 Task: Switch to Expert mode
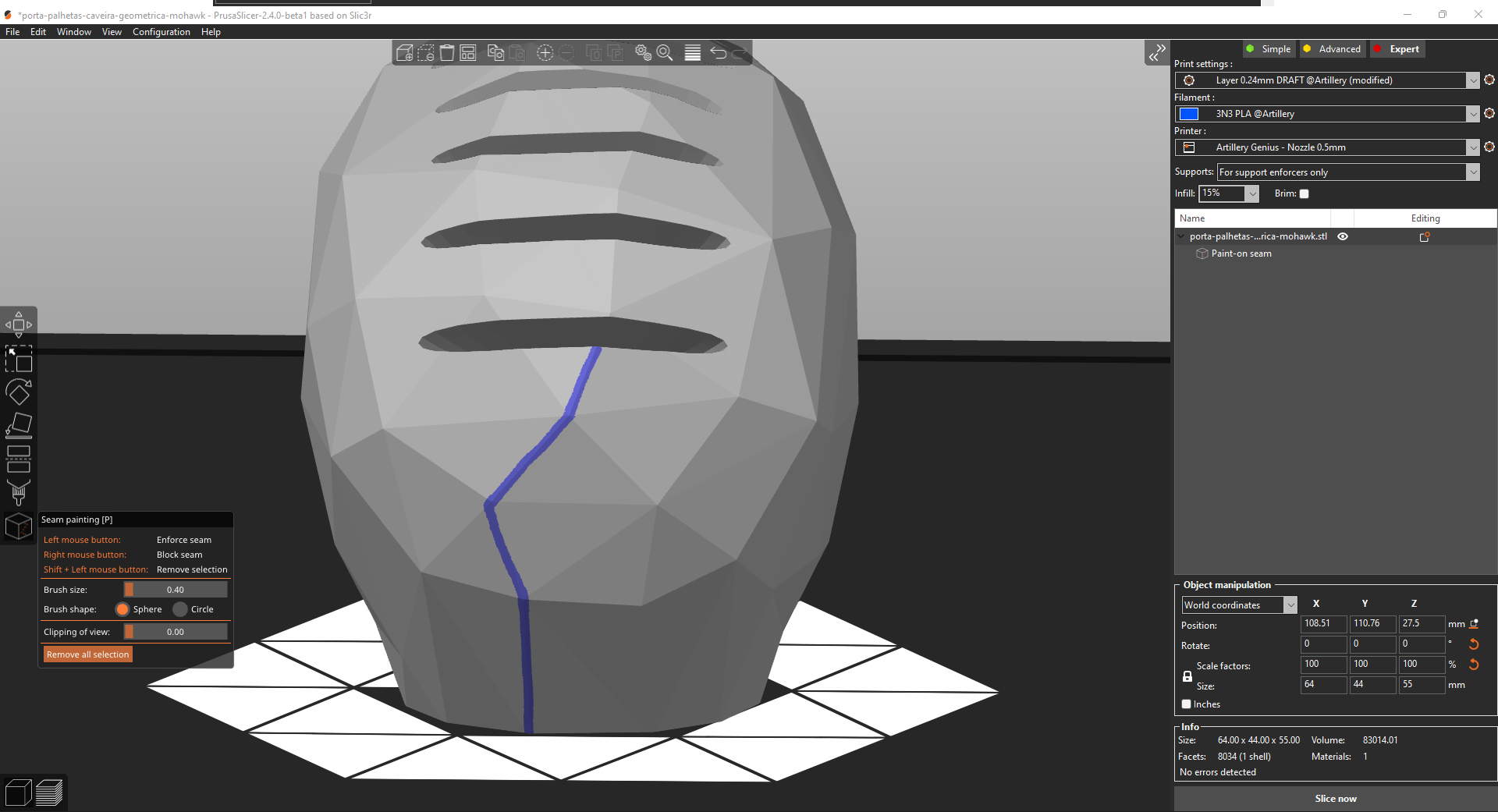coord(1397,49)
